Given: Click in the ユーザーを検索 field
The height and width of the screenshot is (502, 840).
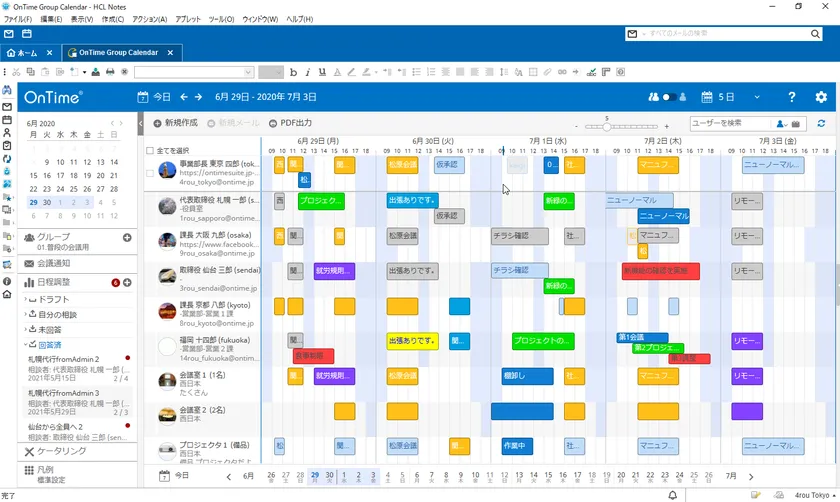Looking at the screenshot, I should [731, 123].
